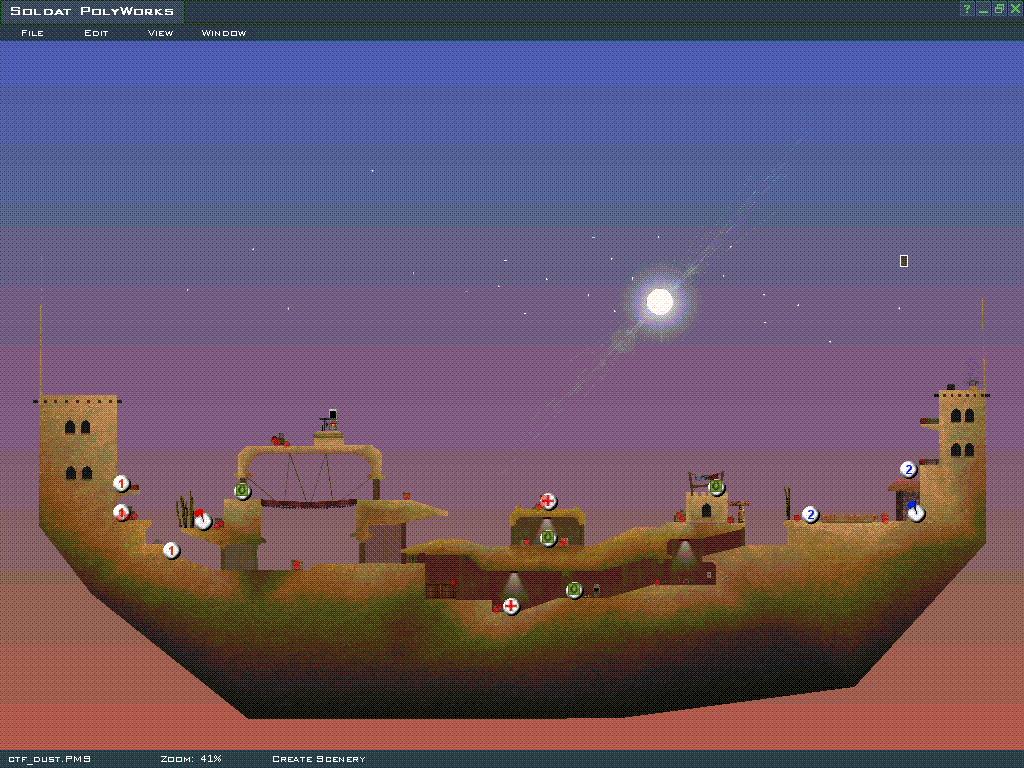Click the grenade kit spawn atop the small fort
1024x768 pixels.
pos(716,487)
